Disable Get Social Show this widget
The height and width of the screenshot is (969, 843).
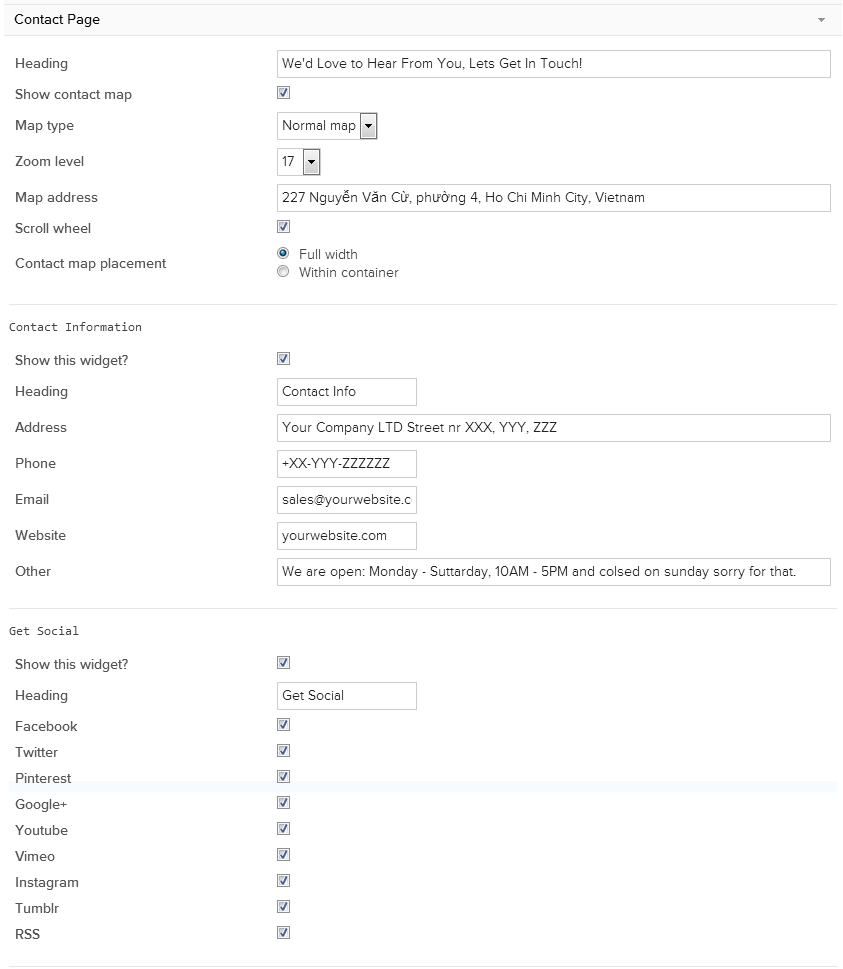click(x=283, y=662)
